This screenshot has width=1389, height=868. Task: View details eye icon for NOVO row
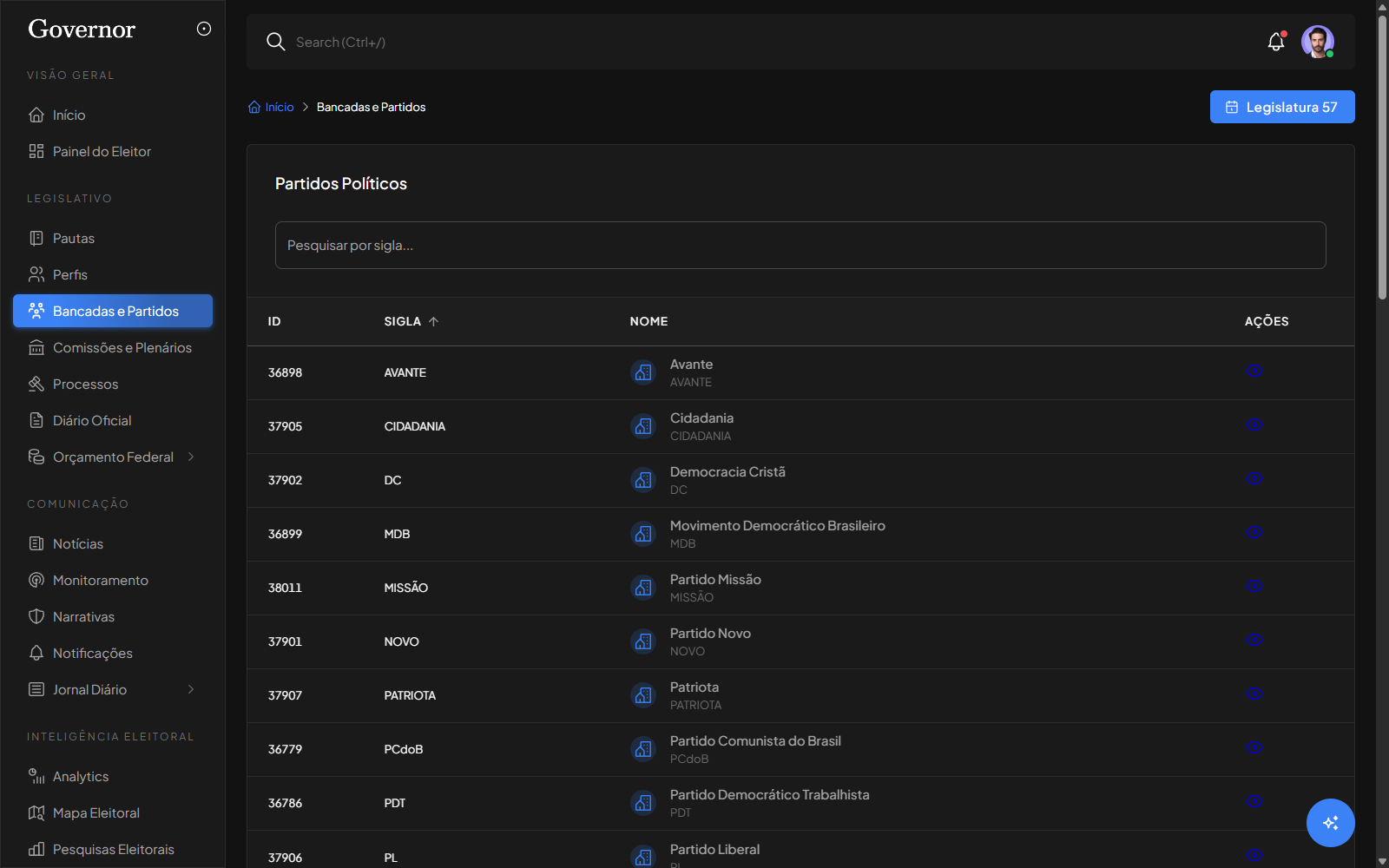1254,640
